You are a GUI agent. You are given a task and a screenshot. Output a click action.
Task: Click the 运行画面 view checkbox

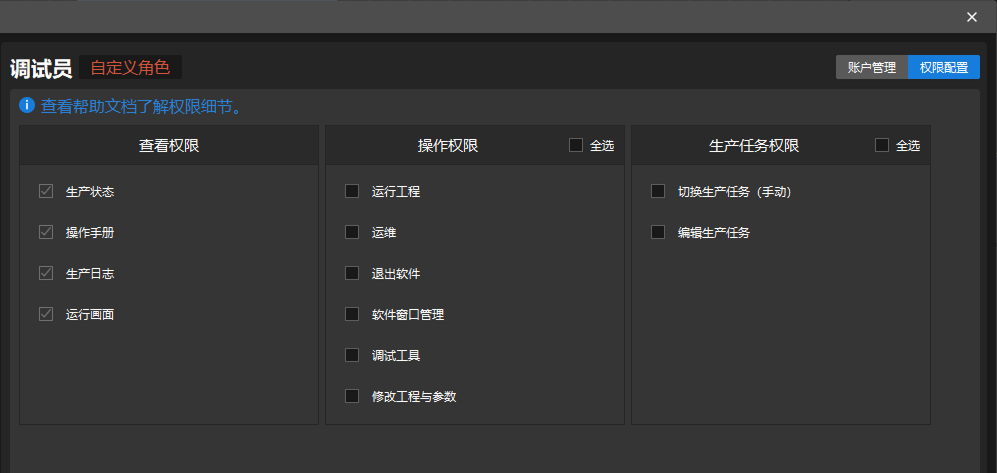click(46, 314)
